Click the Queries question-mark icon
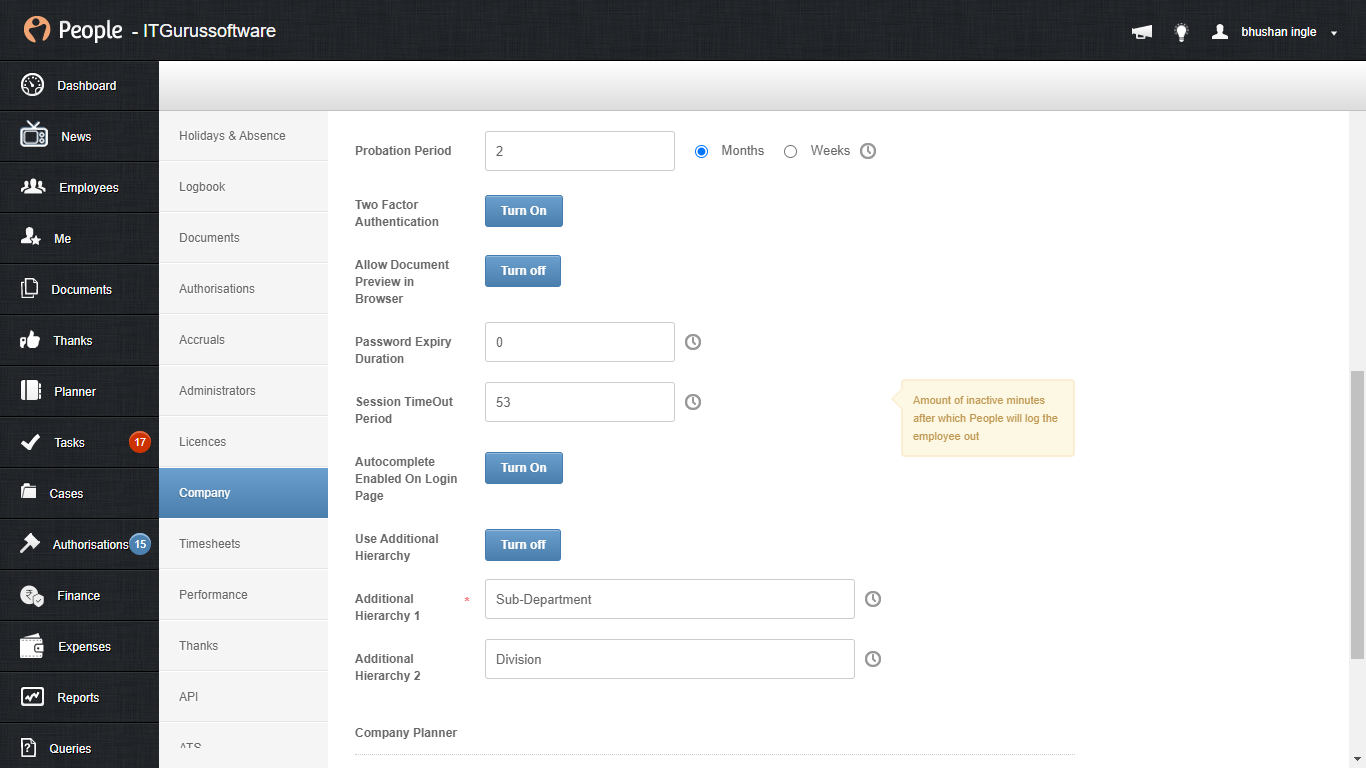Image resolution: width=1366 pixels, height=768 pixels. click(29, 748)
